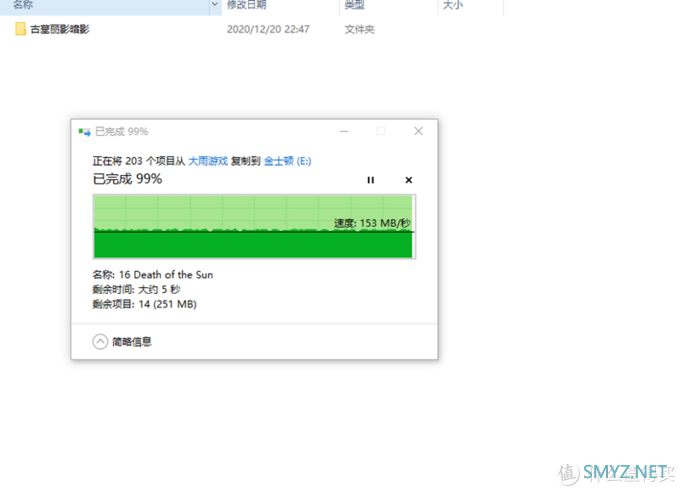680x491 pixels.
Task: Pause the file copy operation
Action: click(370, 180)
